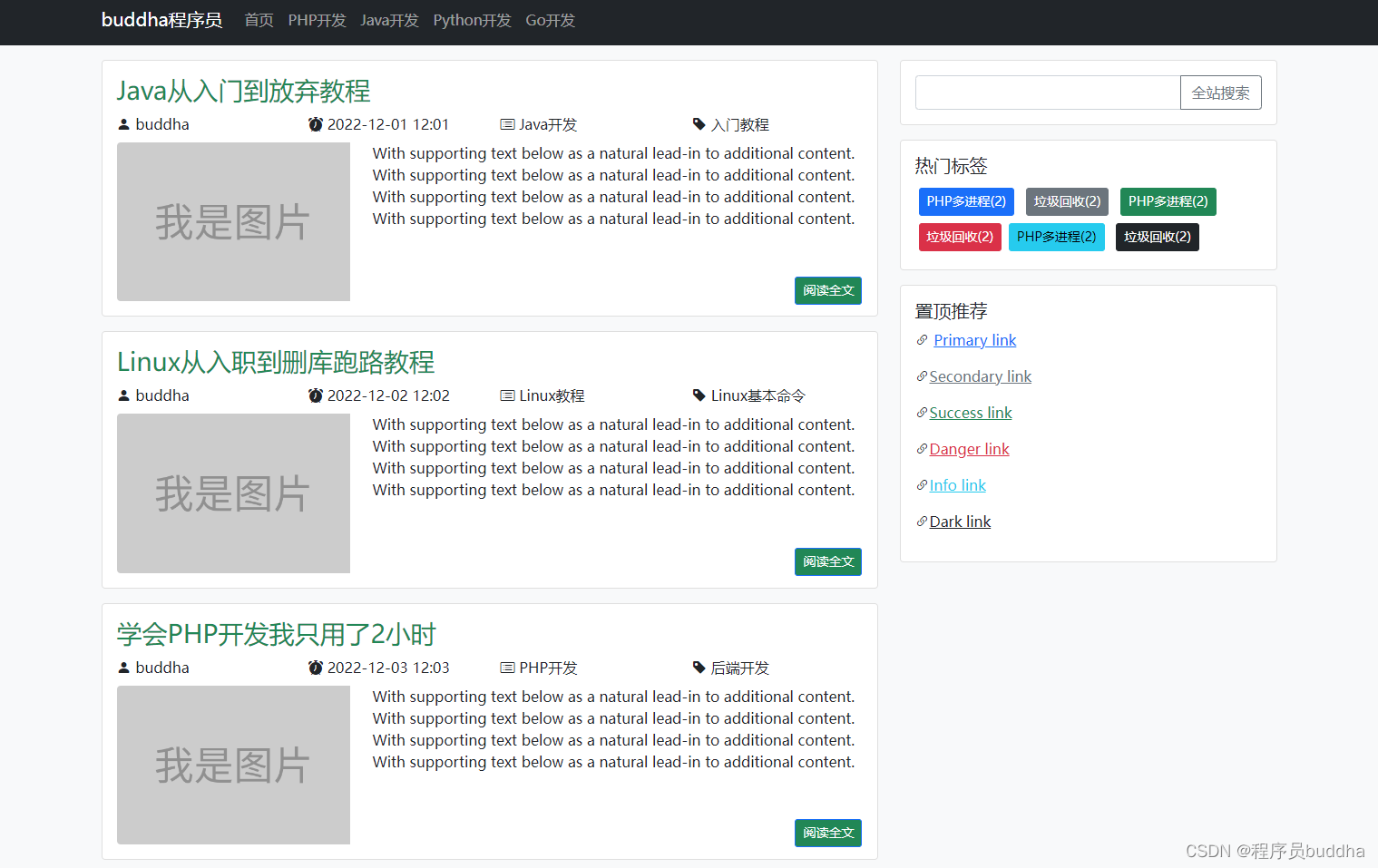Click category icon beside Linux教程 label

point(507,395)
